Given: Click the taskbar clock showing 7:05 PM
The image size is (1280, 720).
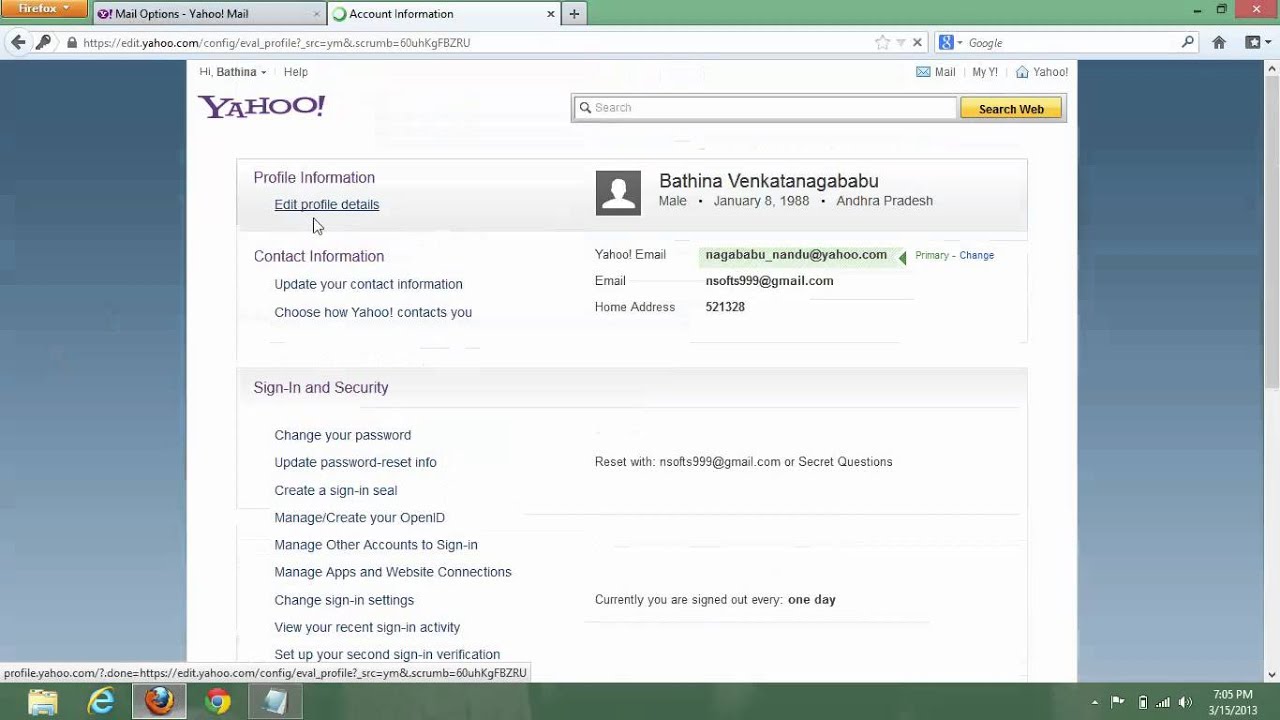Looking at the screenshot, I should coord(1233,694).
